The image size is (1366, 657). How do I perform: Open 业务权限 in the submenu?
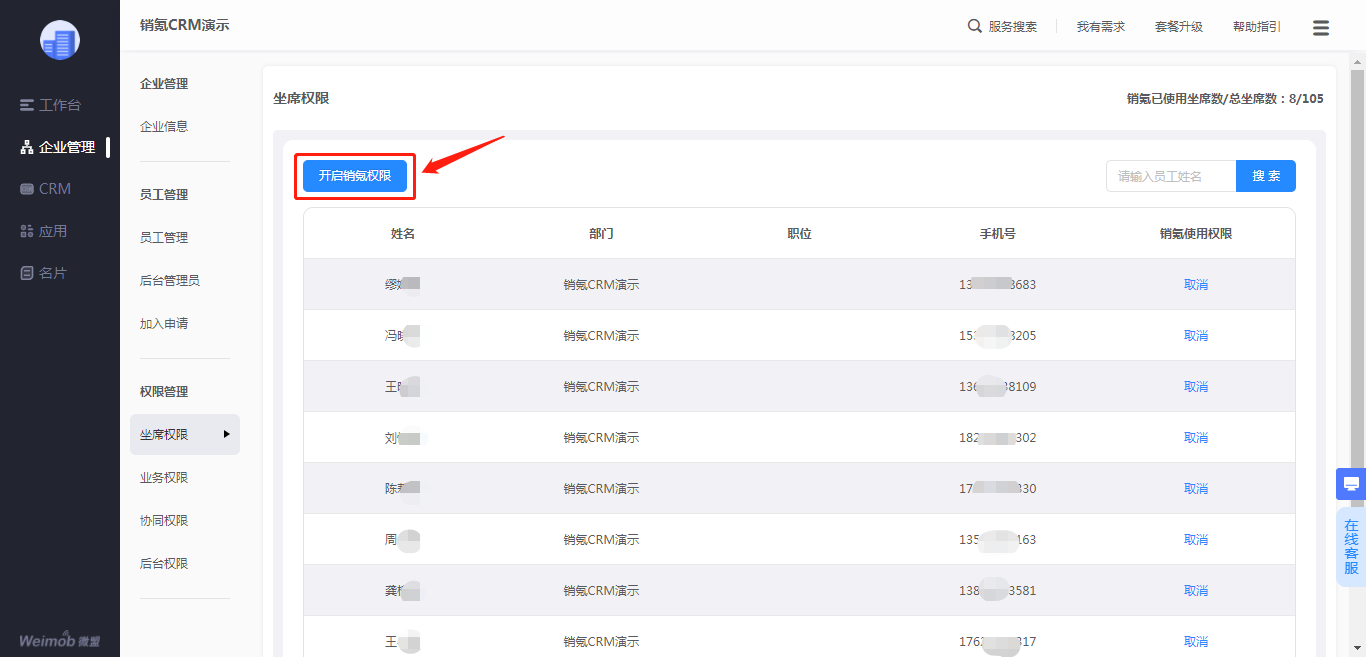[x=164, y=478]
